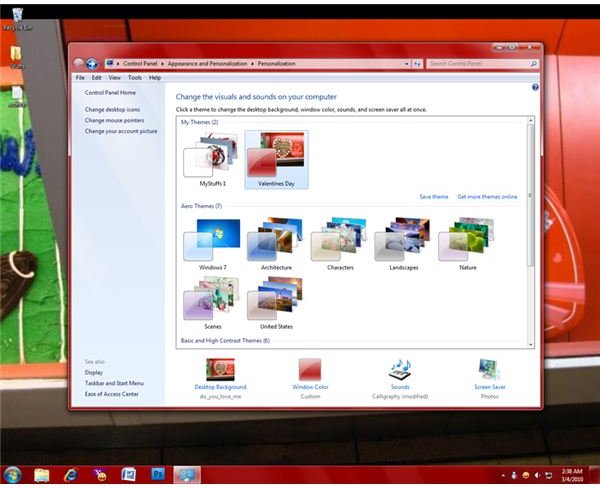The height and width of the screenshot is (489, 600).
Task: Apply the Windows 7 Aero theme
Action: [x=212, y=244]
